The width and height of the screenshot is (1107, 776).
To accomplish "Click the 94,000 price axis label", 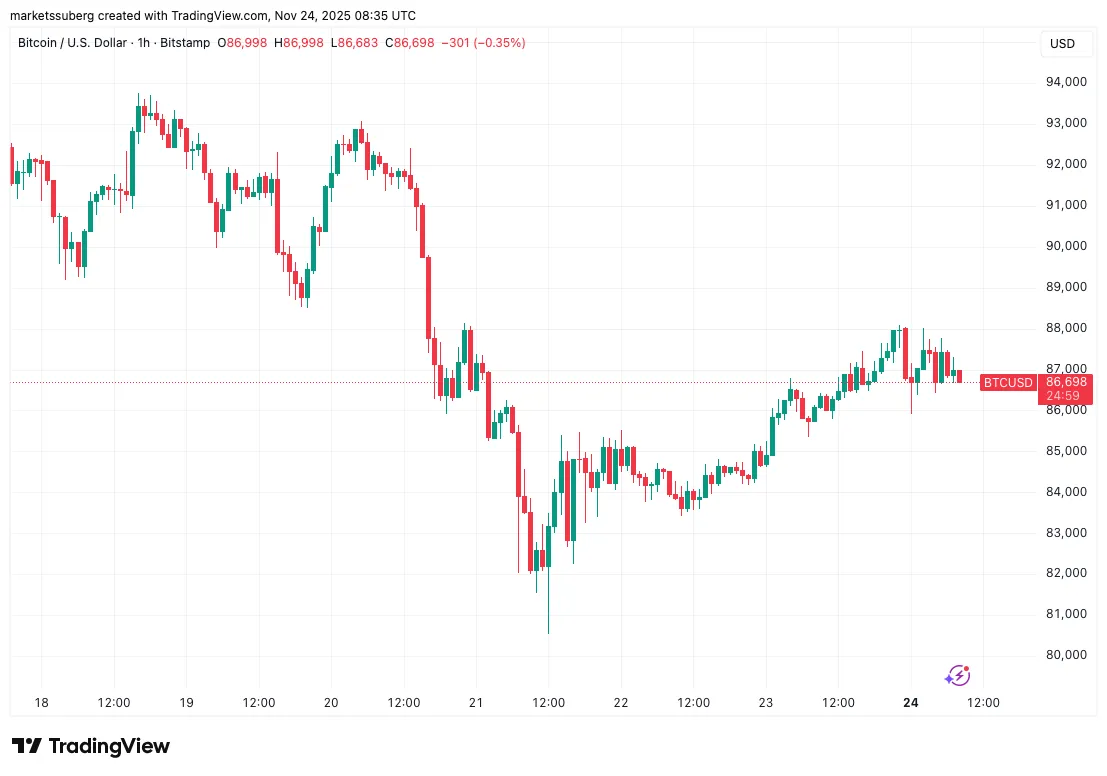I will (1065, 82).
